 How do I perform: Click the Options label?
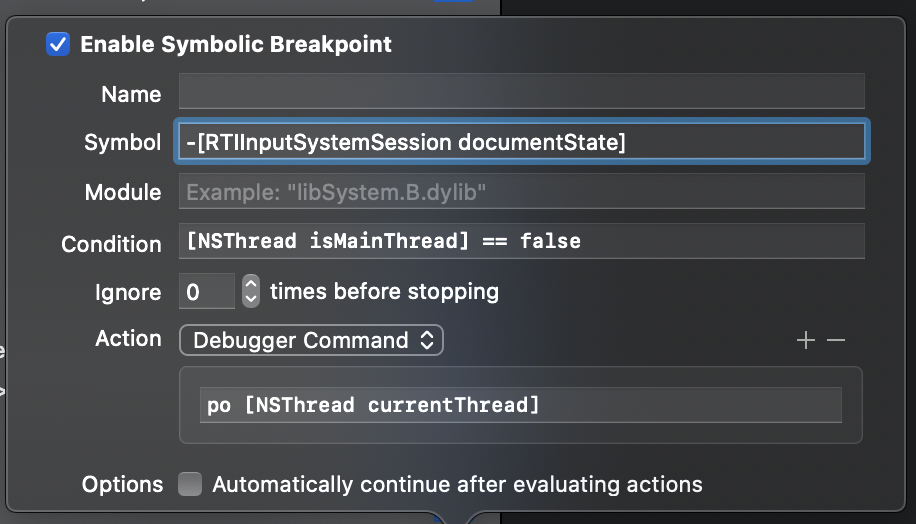[122, 485]
